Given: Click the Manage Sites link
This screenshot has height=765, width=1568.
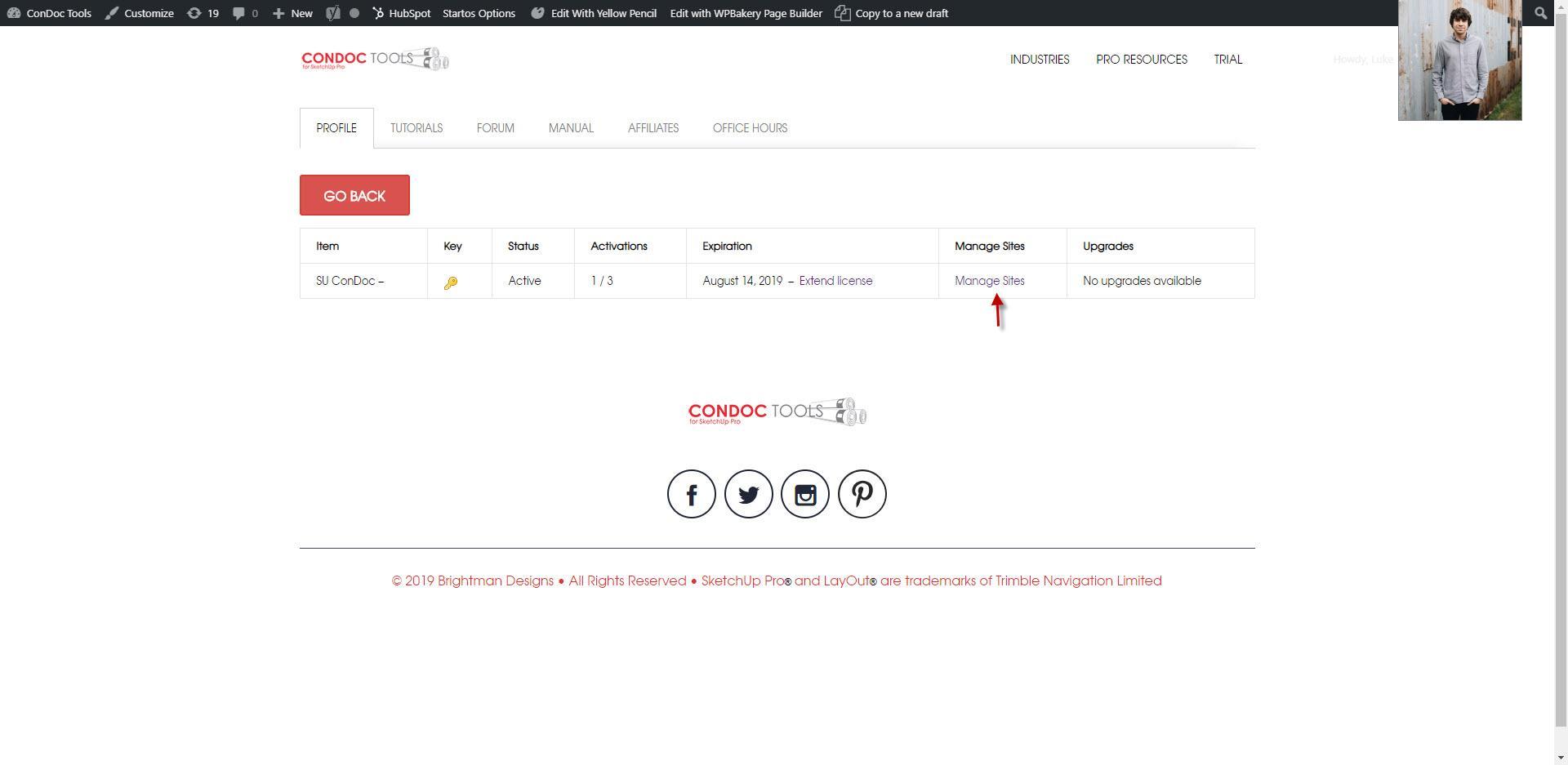Looking at the screenshot, I should 989,281.
